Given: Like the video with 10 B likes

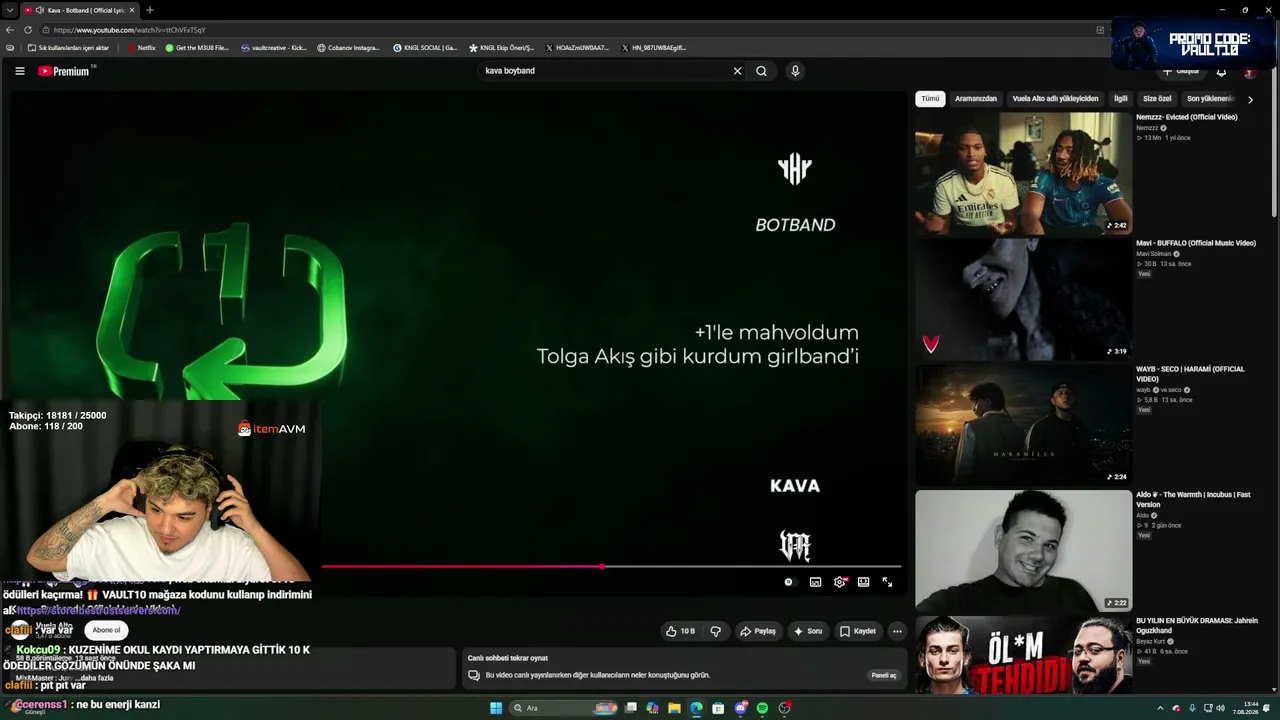Looking at the screenshot, I should [680, 631].
